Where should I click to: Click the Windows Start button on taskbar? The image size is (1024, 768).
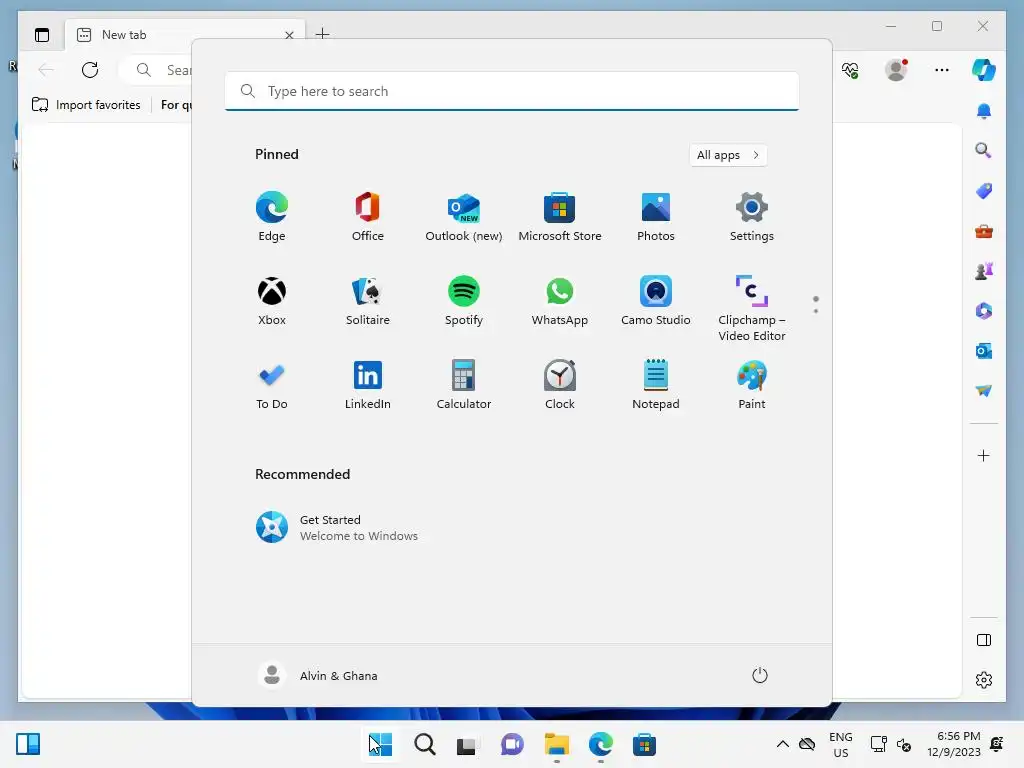381,744
